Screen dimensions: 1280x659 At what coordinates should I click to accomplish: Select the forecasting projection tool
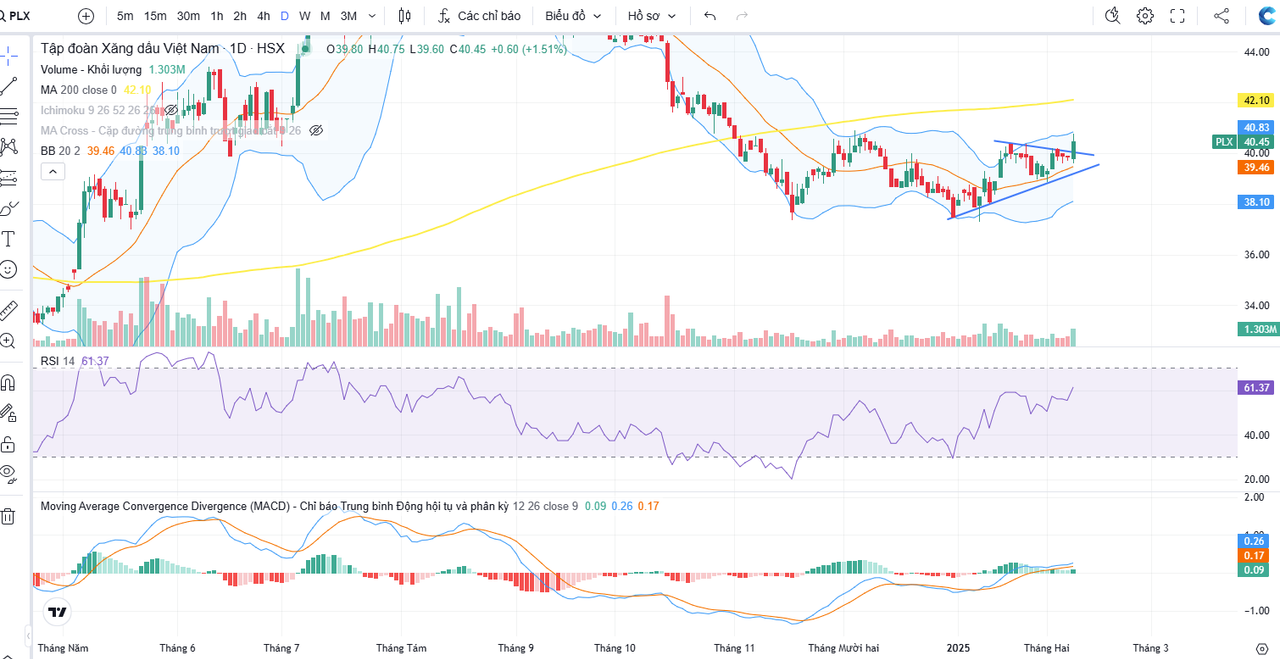point(8,177)
